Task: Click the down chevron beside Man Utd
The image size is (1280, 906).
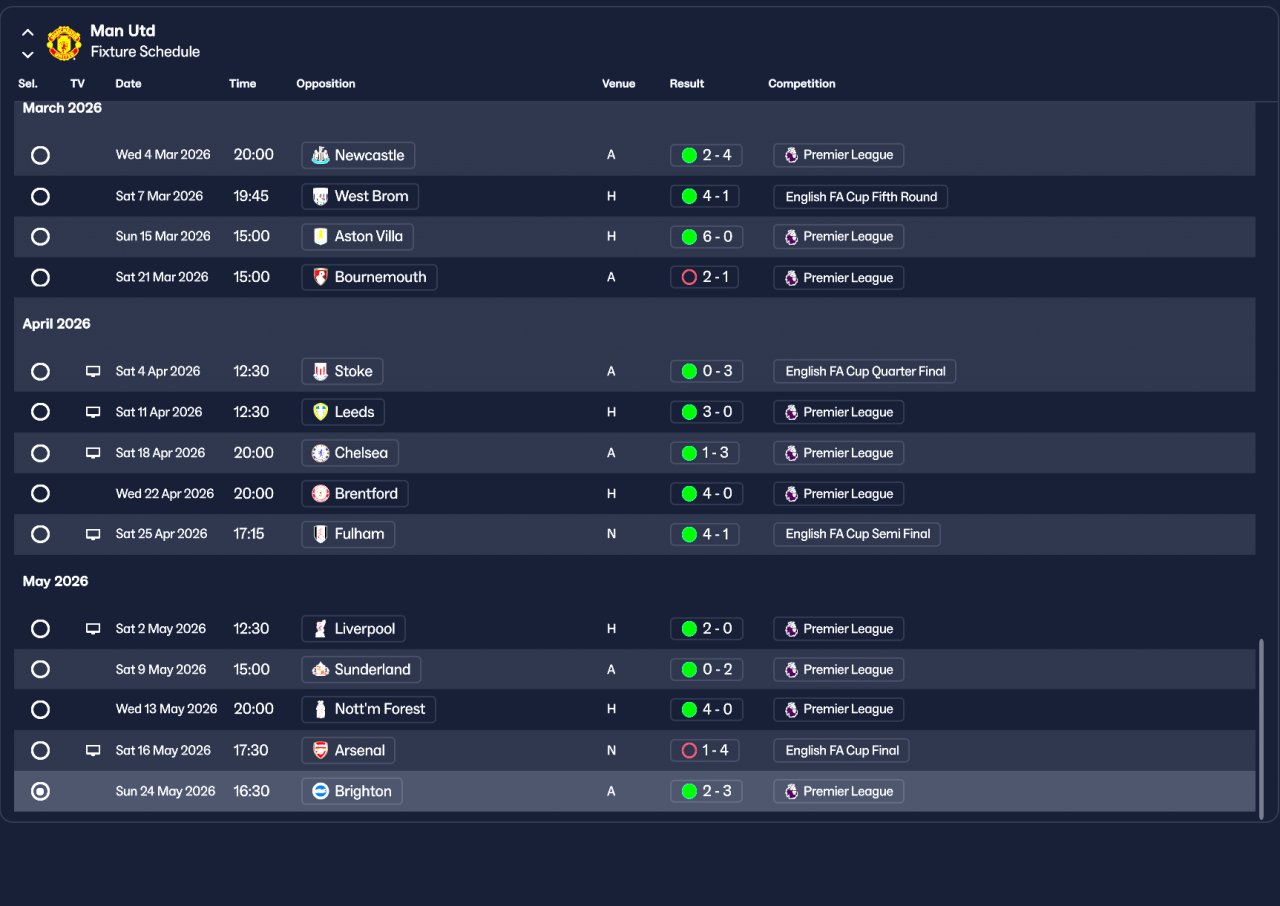Action: [28, 54]
